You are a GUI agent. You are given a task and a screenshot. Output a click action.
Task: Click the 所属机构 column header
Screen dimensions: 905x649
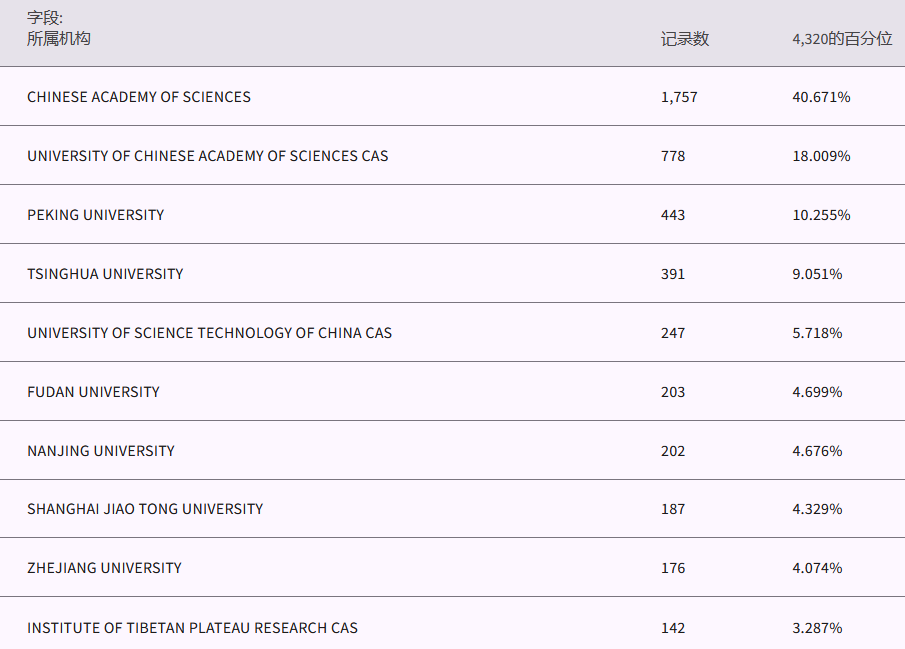point(59,39)
